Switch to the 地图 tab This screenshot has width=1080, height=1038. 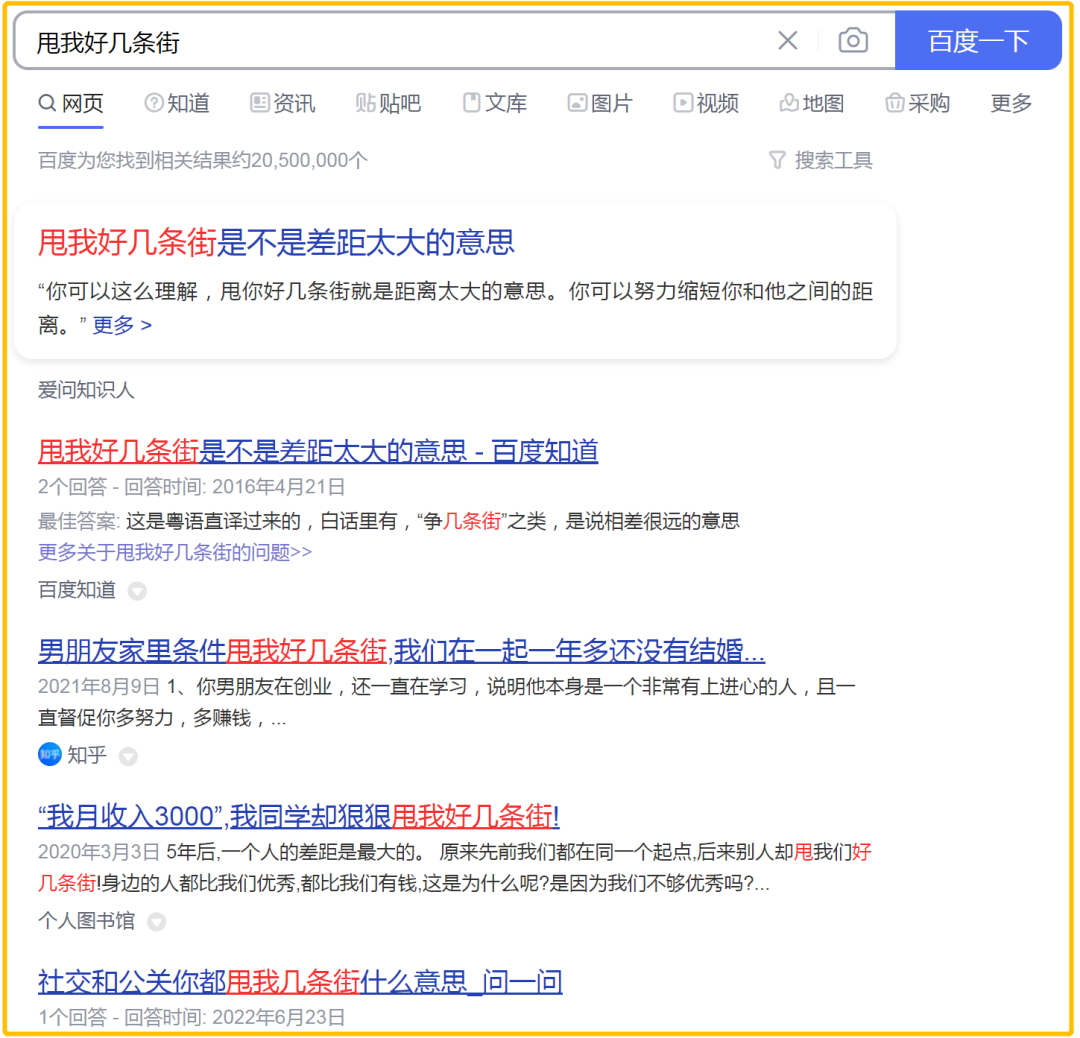(811, 104)
